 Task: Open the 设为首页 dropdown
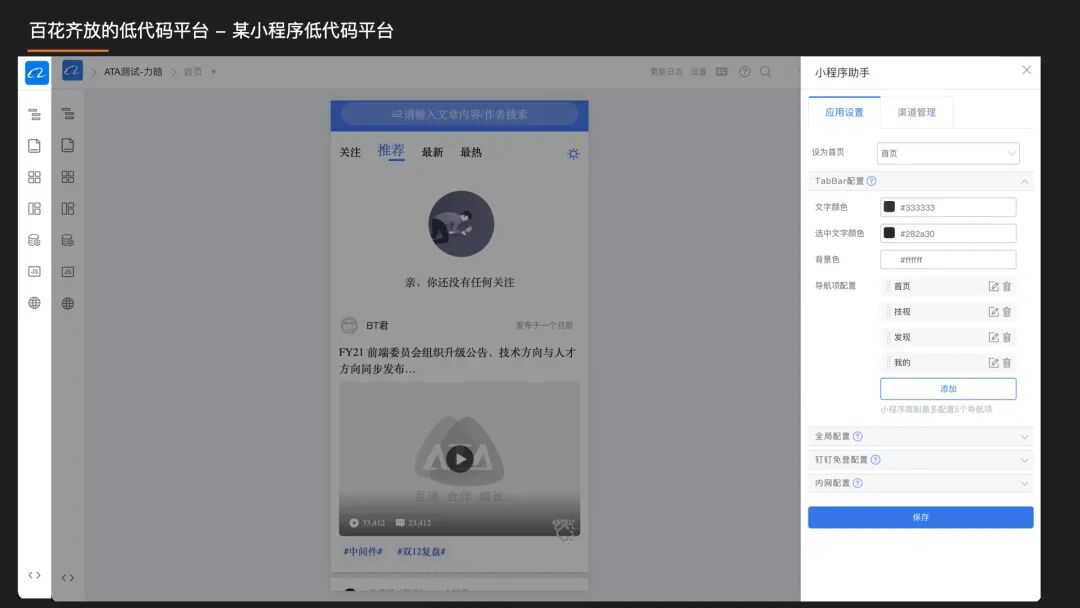948,153
